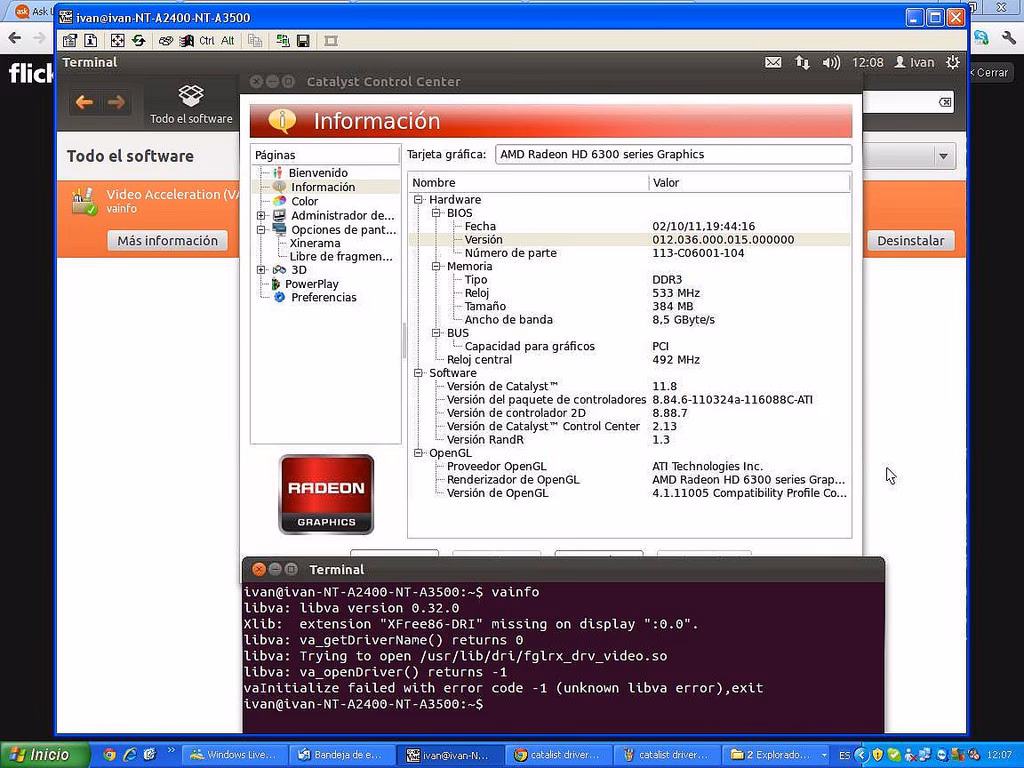Select Proveedor OpenGL row
Image resolution: width=1024 pixels, height=768 pixels.
click(630, 466)
